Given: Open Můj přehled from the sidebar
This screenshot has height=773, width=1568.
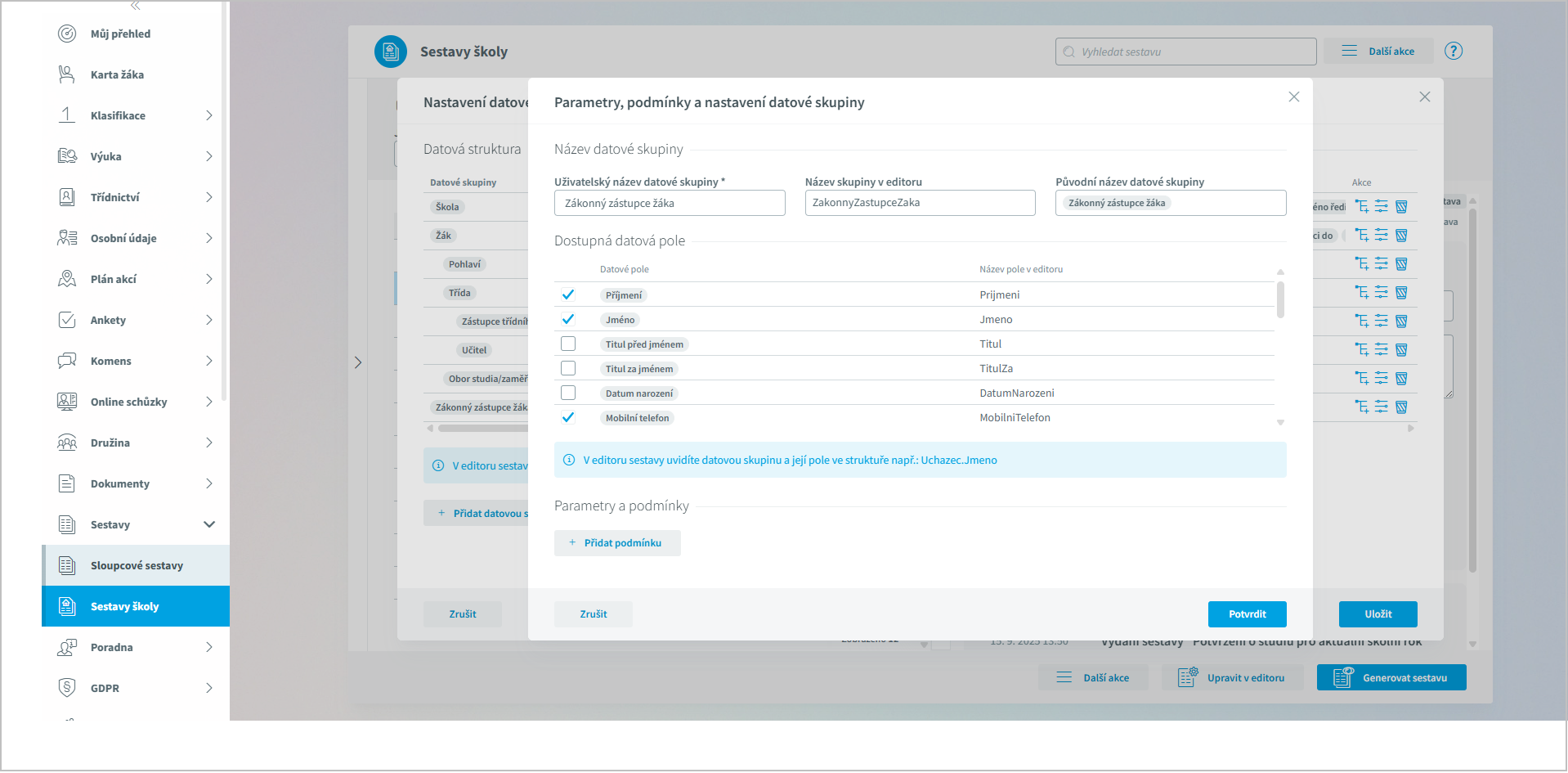Looking at the screenshot, I should coord(120,34).
